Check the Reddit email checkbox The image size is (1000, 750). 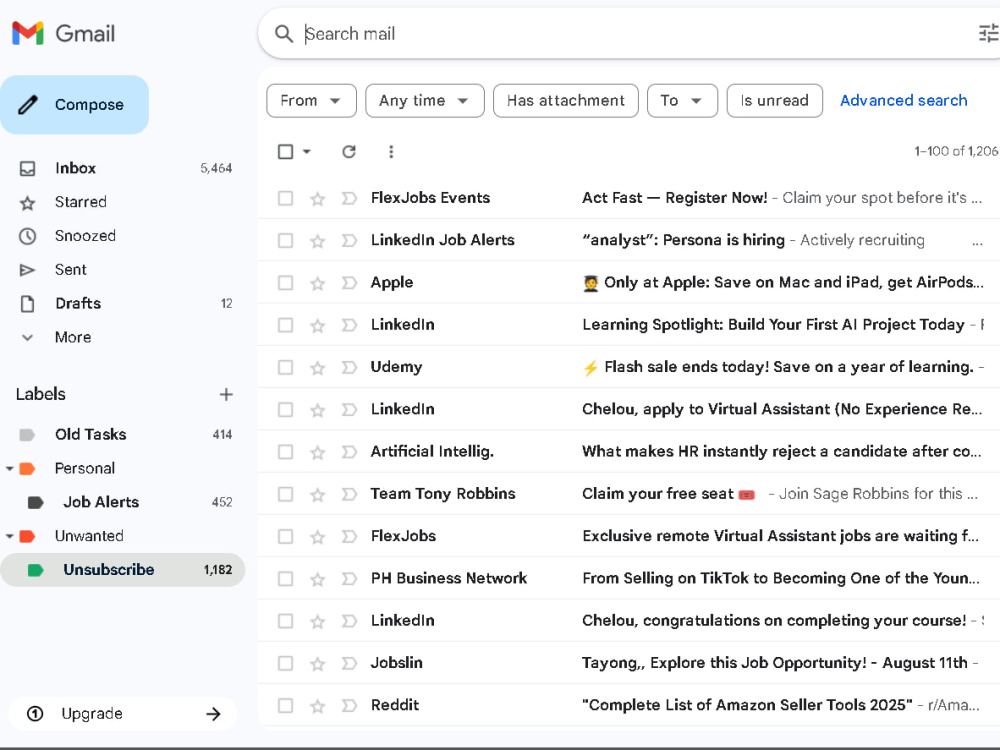286,705
